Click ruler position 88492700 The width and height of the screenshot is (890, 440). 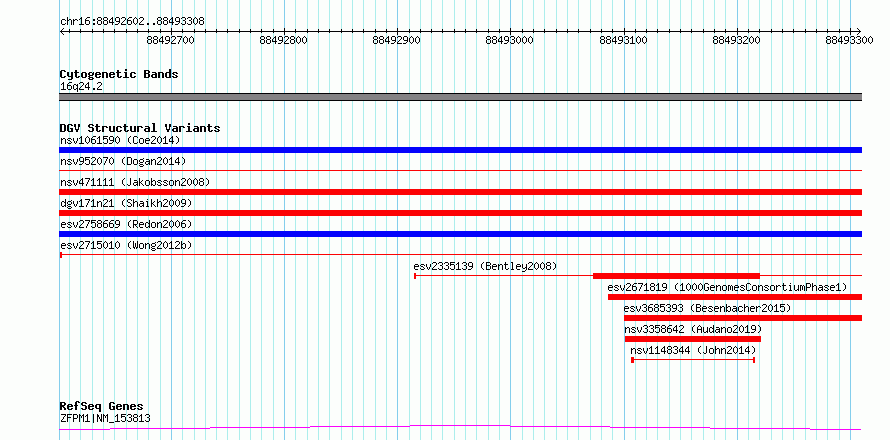pyautogui.click(x=171, y=40)
